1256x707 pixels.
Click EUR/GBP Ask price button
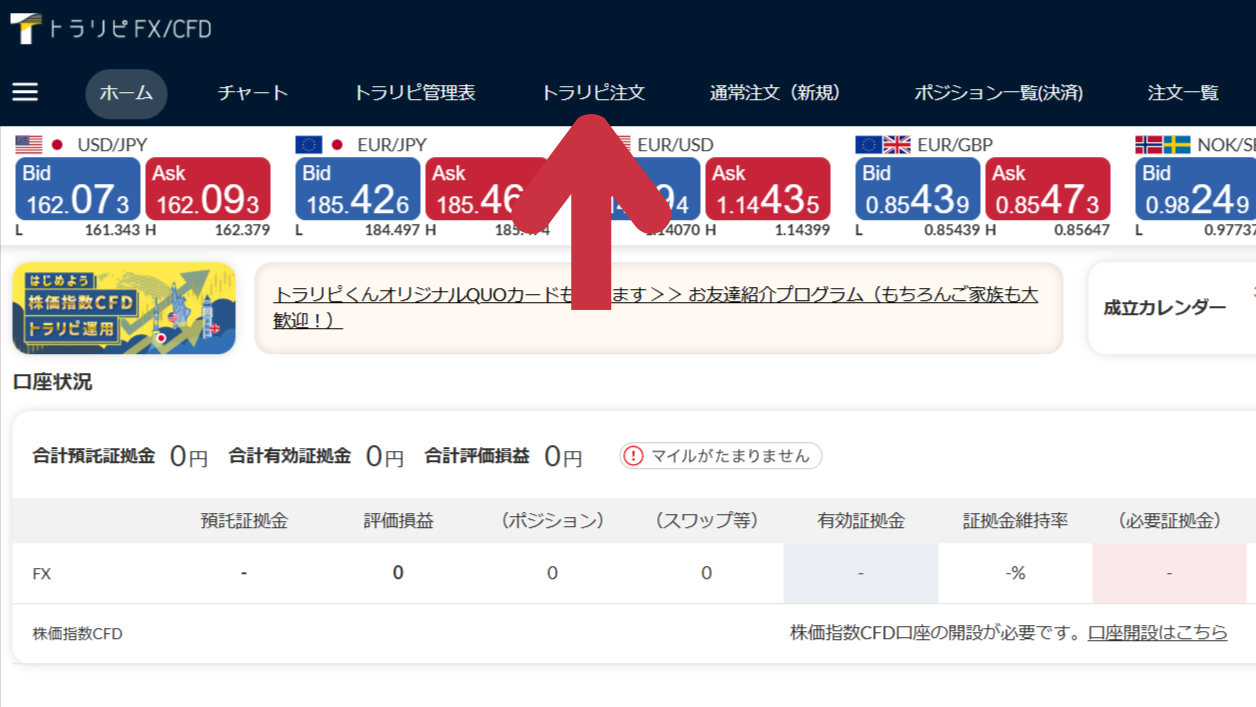[1048, 189]
